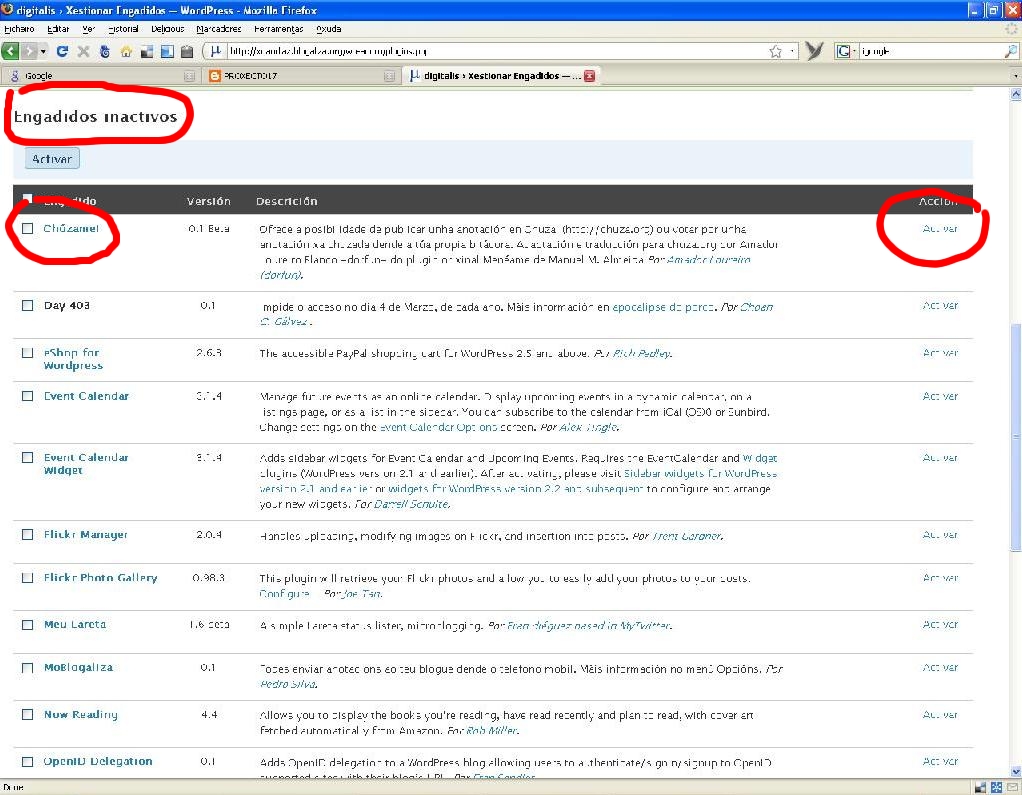Viewport: 1022px width, 795px height.
Task: Click the magnifying glass search icon
Action: click(1010, 51)
